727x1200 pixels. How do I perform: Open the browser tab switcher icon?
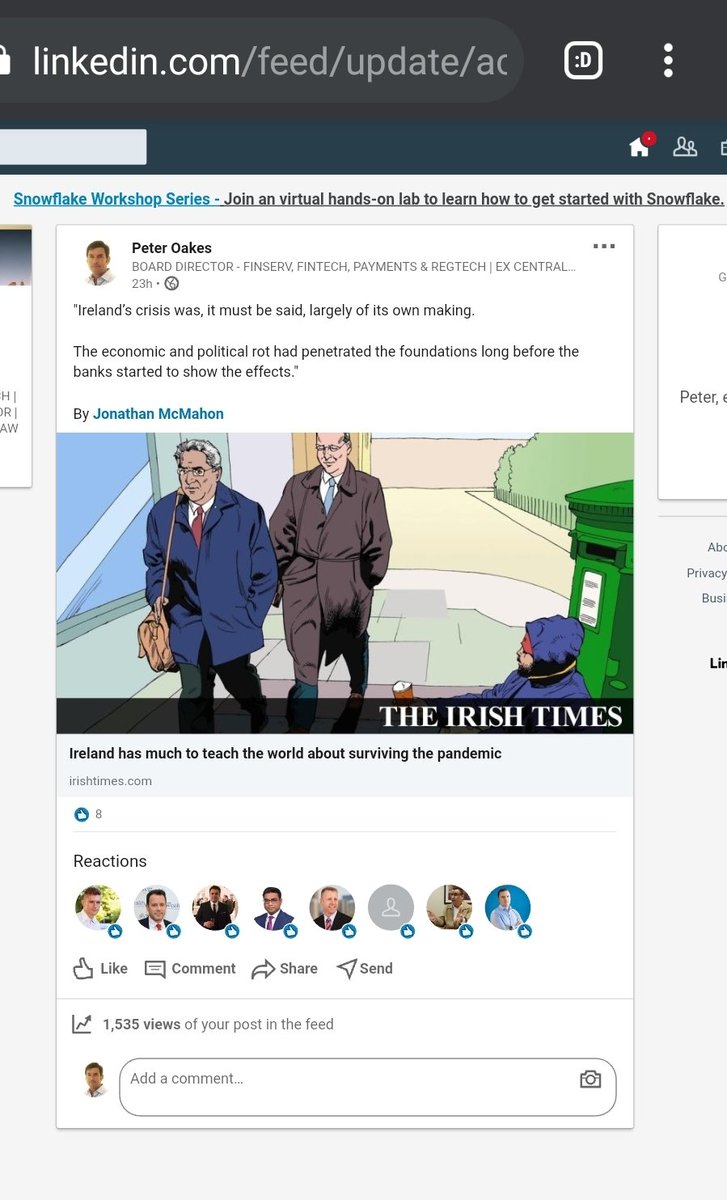pos(583,61)
